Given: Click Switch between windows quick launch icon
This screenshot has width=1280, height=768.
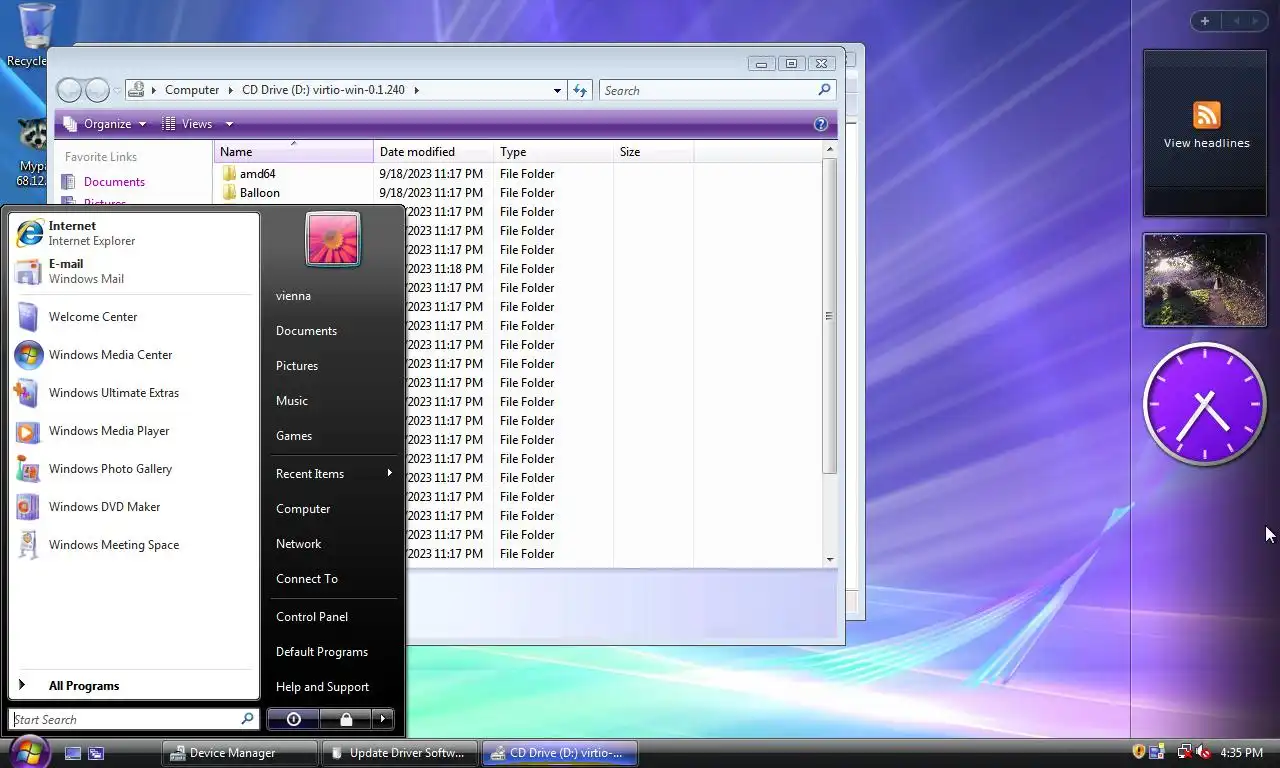Looking at the screenshot, I should (96, 753).
